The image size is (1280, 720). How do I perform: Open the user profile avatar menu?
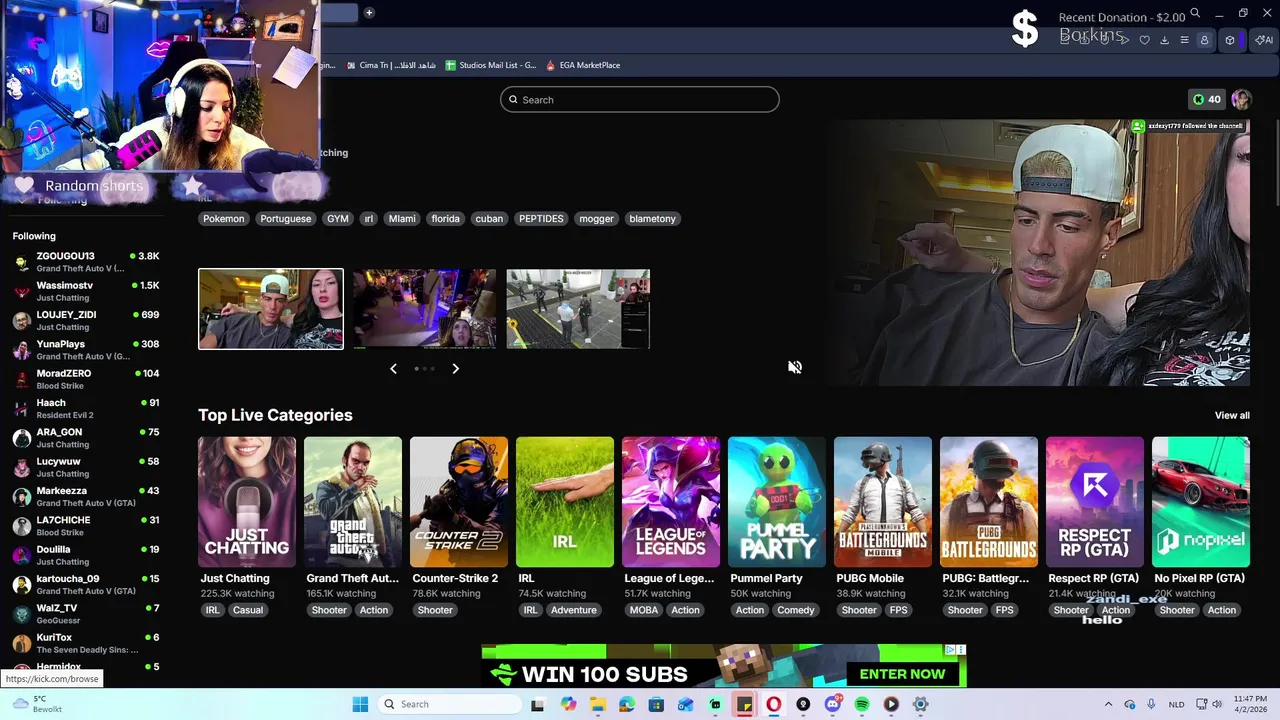[x=1241, y=99]
